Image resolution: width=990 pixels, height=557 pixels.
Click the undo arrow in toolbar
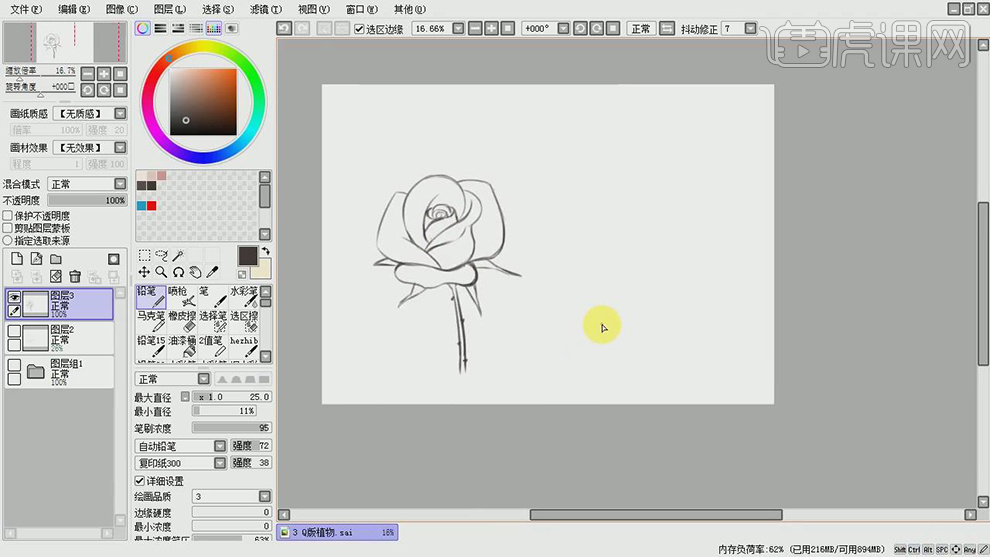click(x=285, y=29)
